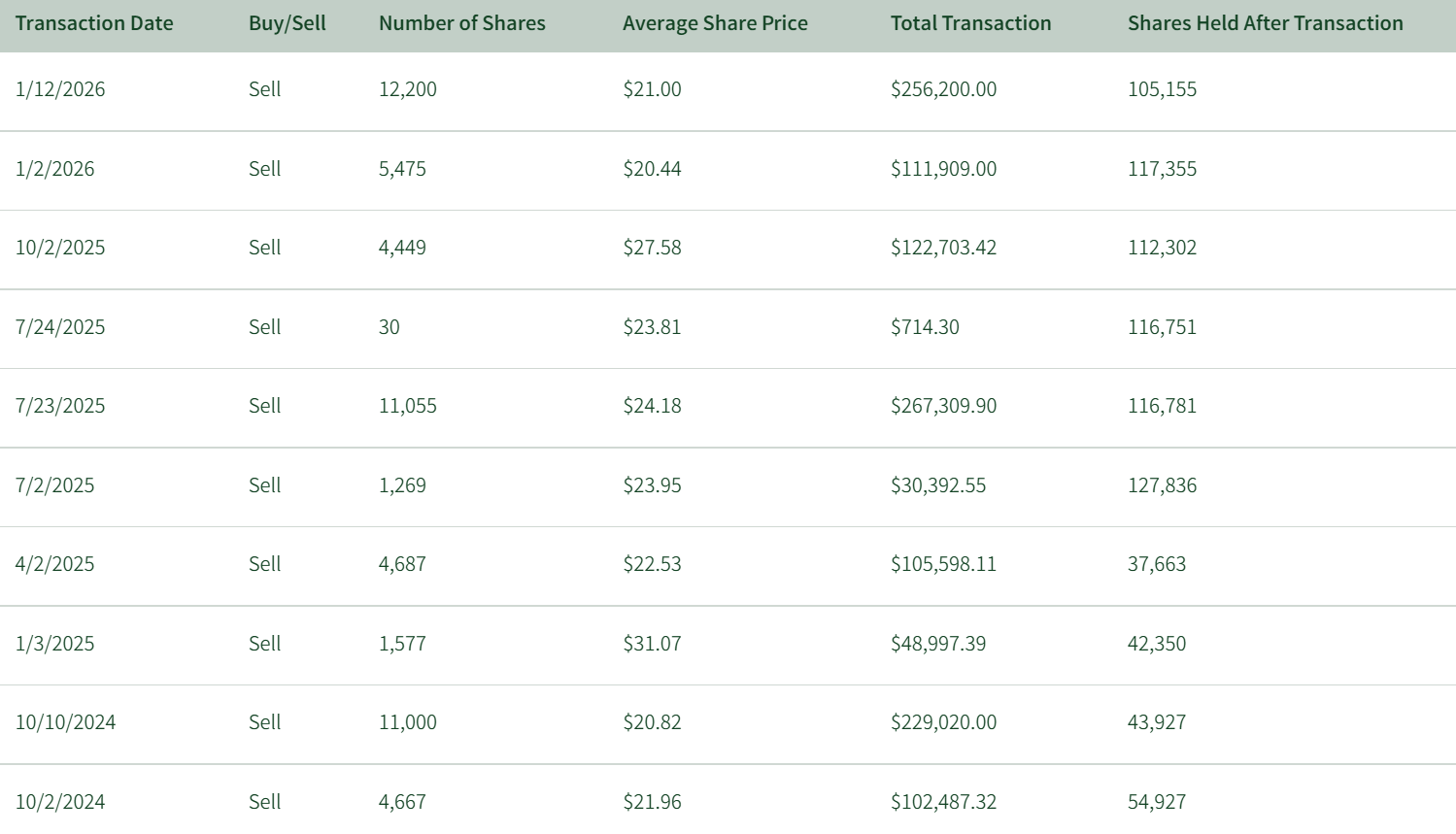This screenshot has width=1456, height=834.
Task: Click the 127,836 shares held value
Action: (x=1162, y=485)
